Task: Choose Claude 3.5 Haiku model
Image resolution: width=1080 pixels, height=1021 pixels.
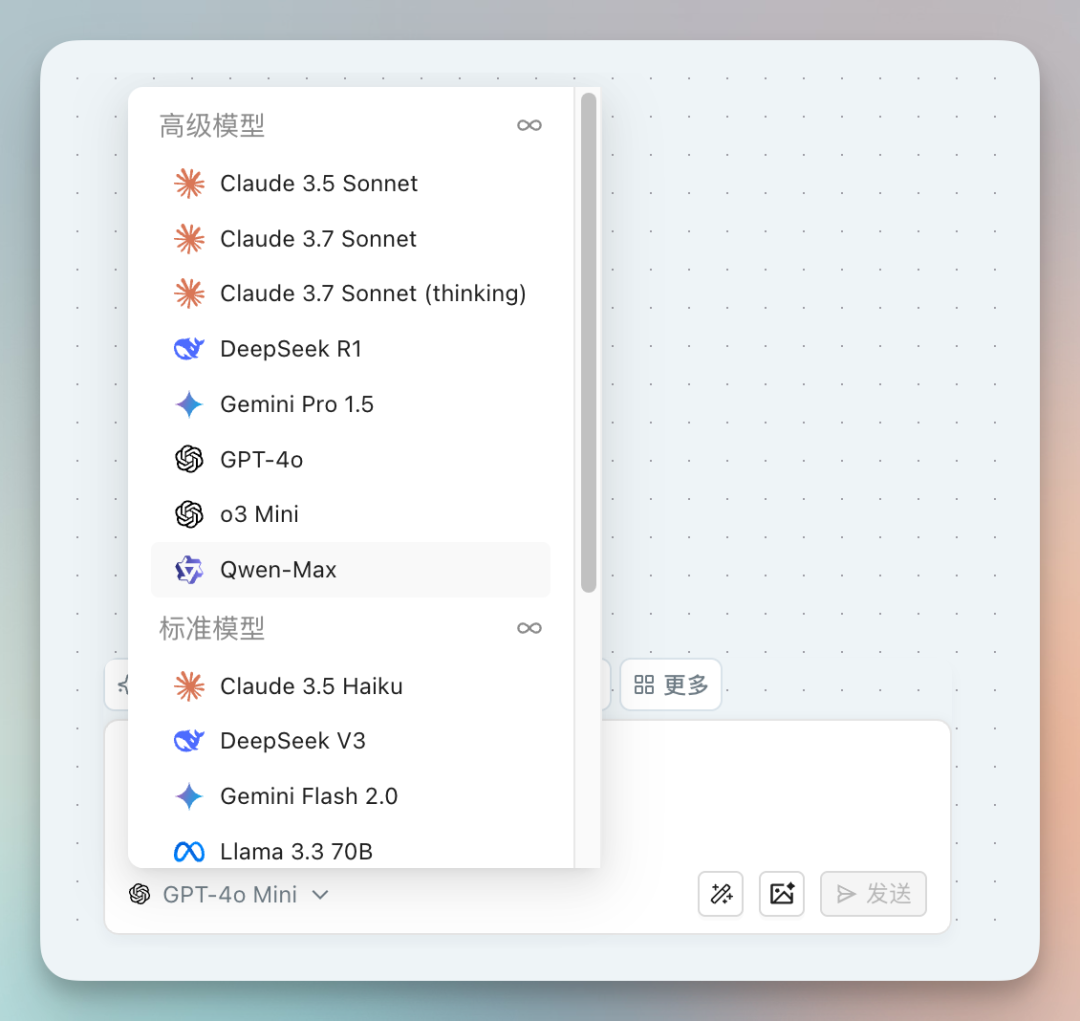Action: tap(351, 686)
